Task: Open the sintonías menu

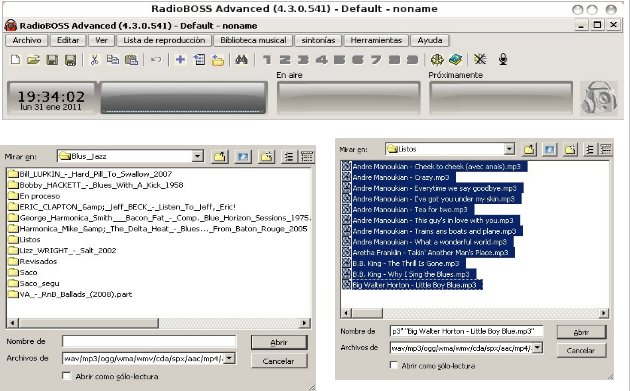Action: pos(318,40)
